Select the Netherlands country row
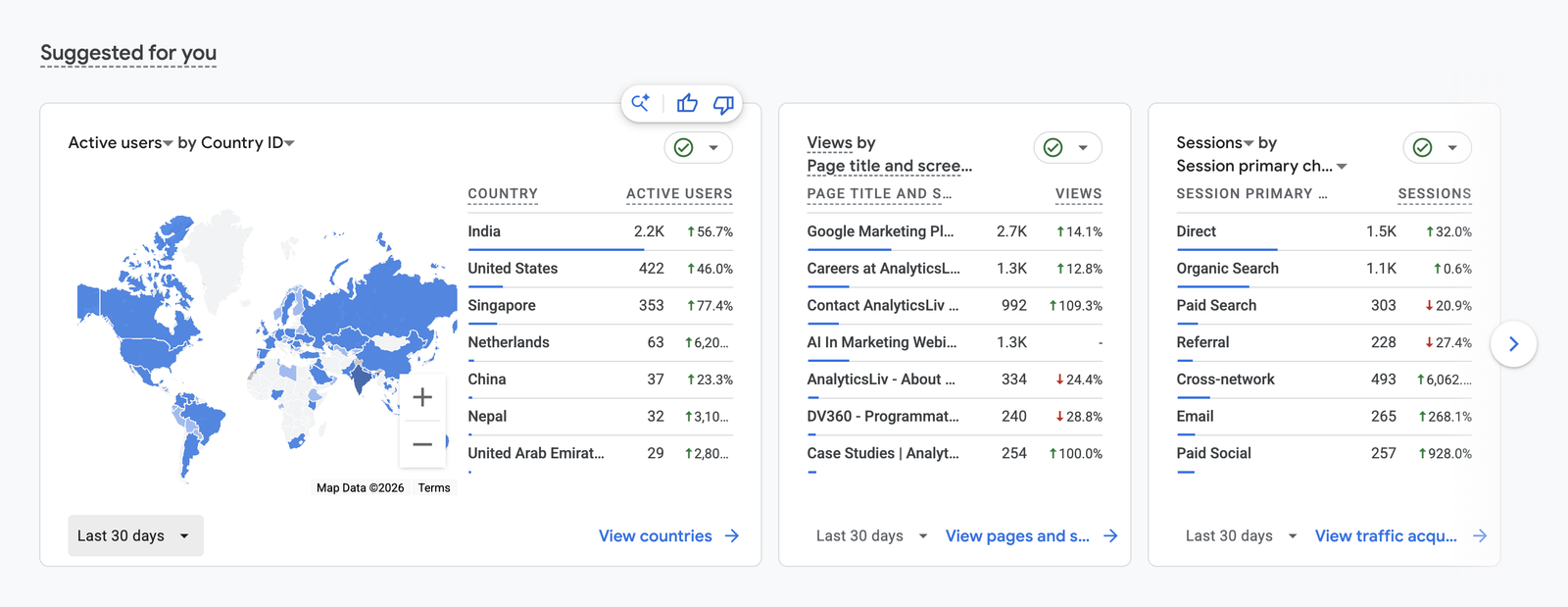Viewport: 1568px width, 607px height. 600,342
